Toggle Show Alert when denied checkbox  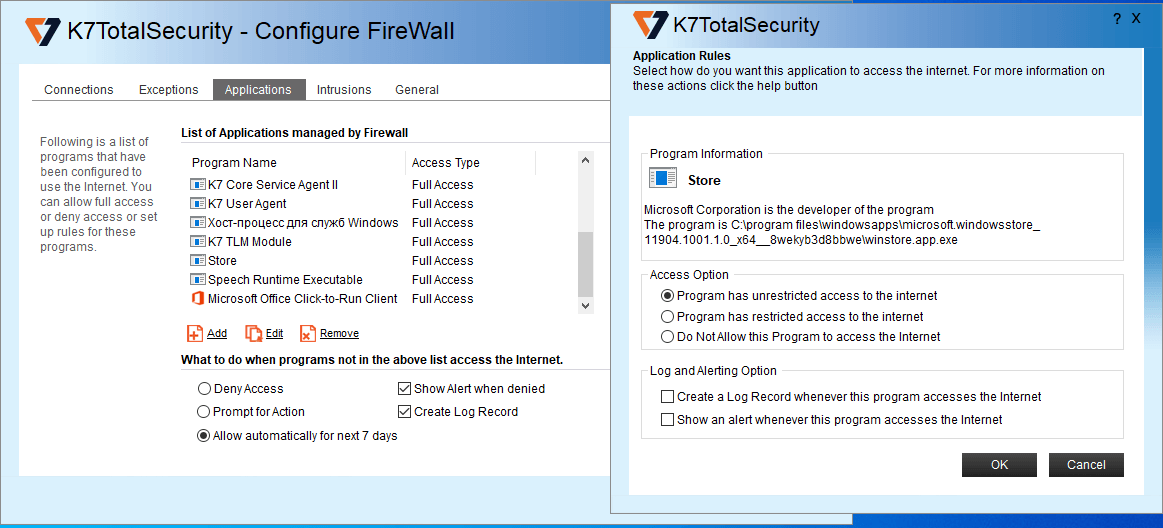pyautogui.click(x=405, y=389)
